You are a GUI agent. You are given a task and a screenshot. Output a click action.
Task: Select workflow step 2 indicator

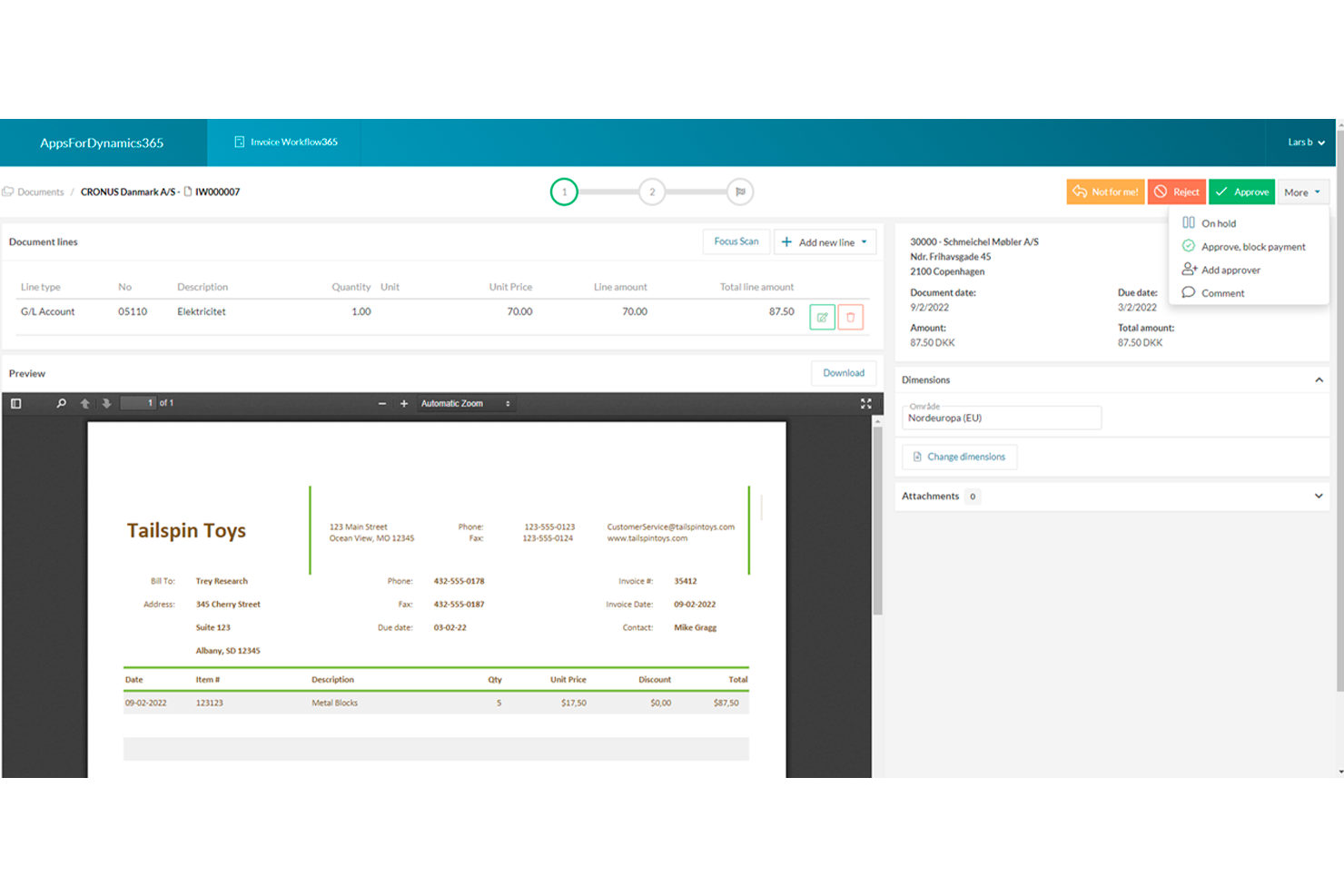click(x=652, y=192)
